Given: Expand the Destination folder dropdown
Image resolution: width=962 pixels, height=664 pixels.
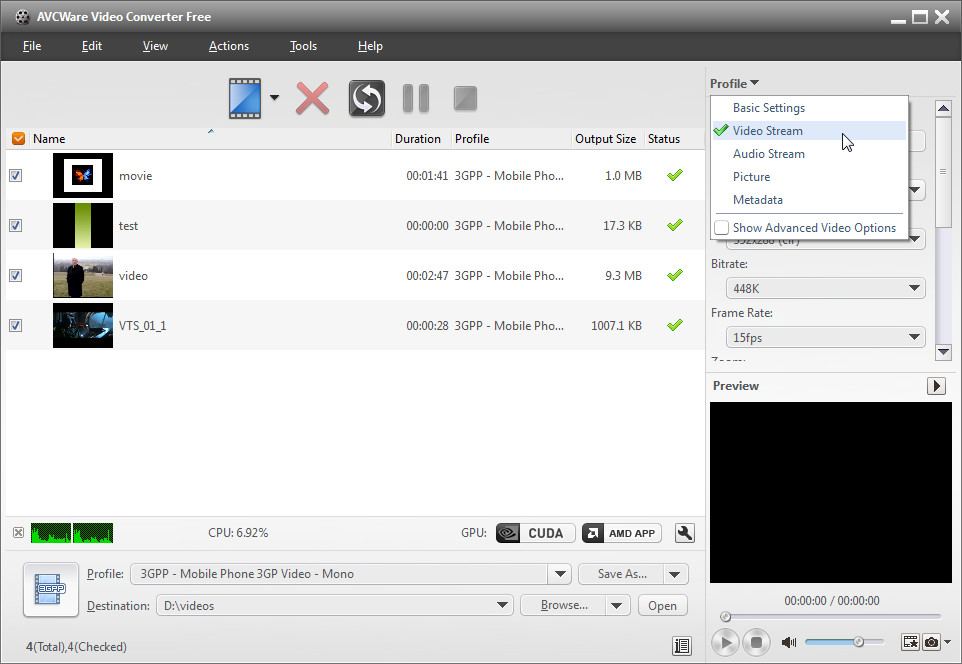Looking at the screenshot, I should coord(503,605).
